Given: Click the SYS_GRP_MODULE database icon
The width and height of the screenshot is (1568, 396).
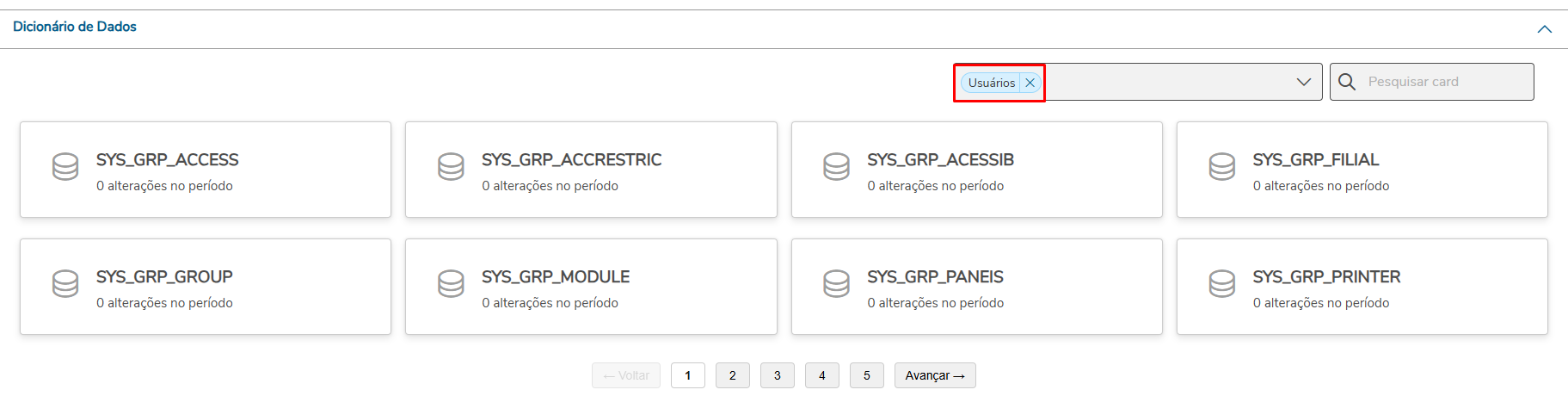Looking at the screenshot, I should [451, 284].
